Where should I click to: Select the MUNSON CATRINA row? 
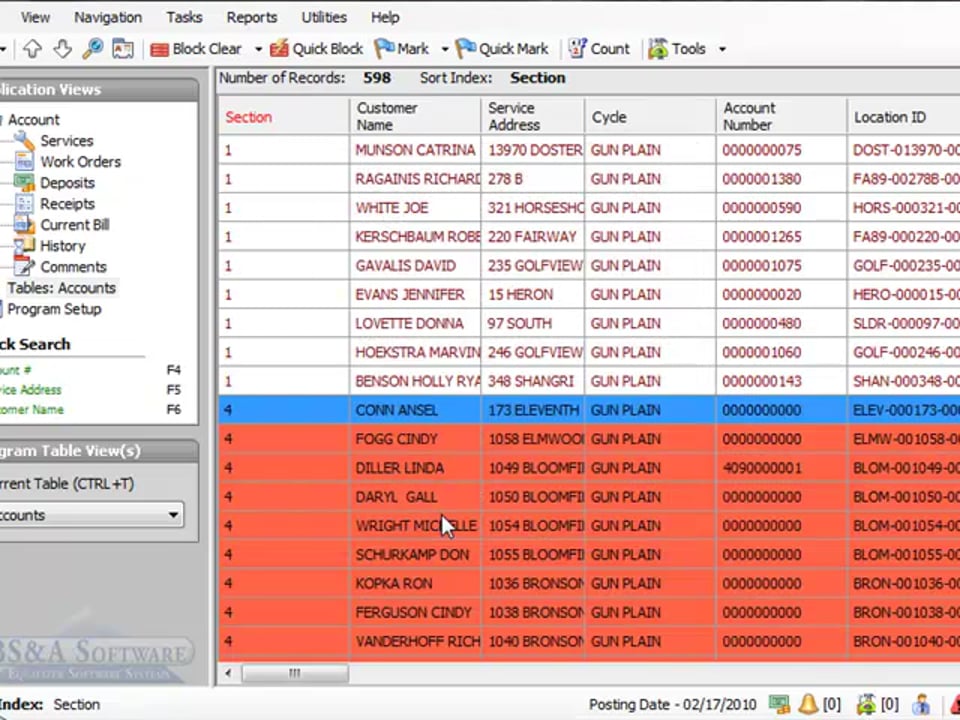point(589,150)
